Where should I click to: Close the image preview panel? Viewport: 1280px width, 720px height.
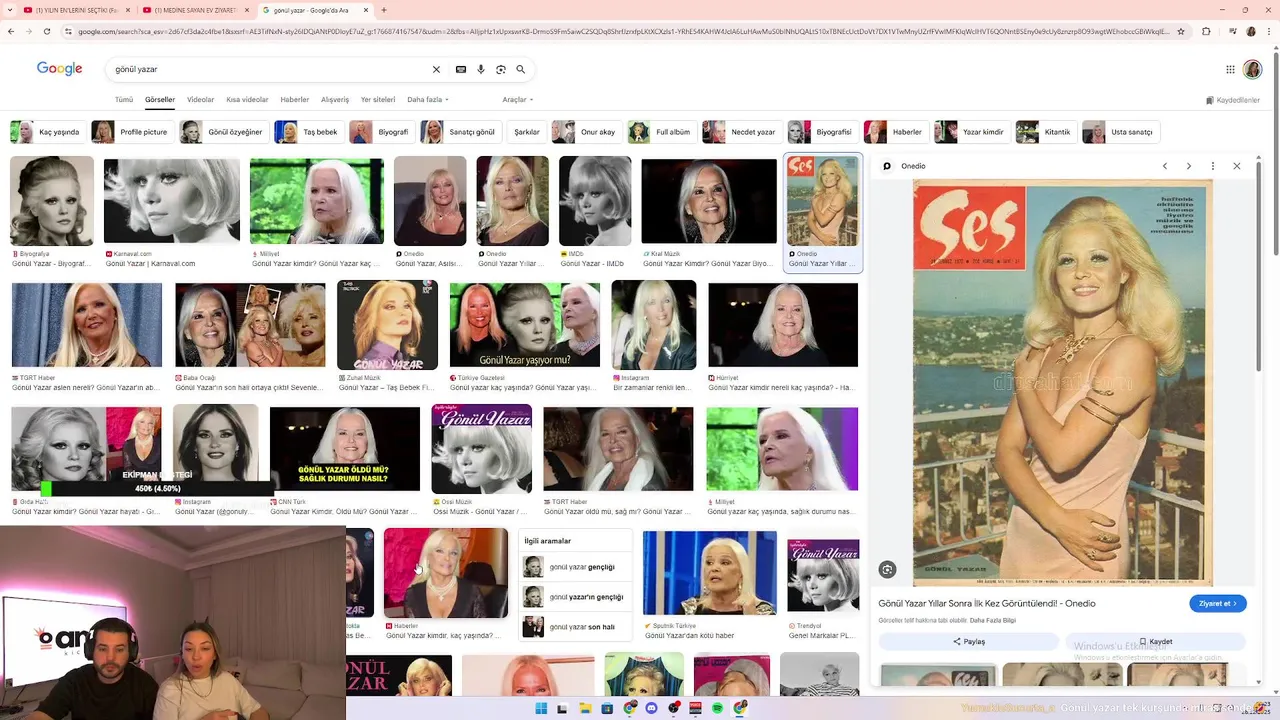click(1237, 166)
